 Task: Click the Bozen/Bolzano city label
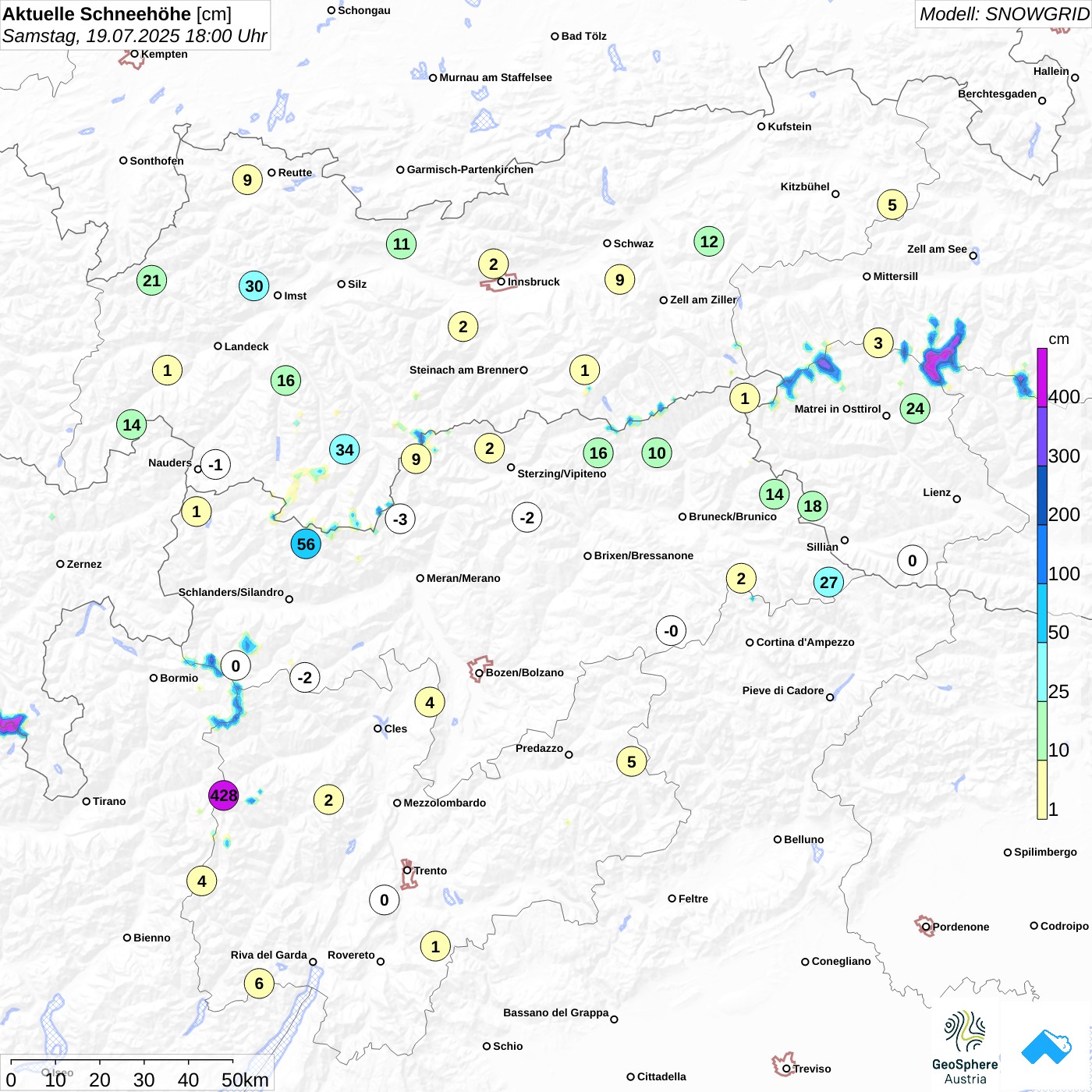coord(524,672)
